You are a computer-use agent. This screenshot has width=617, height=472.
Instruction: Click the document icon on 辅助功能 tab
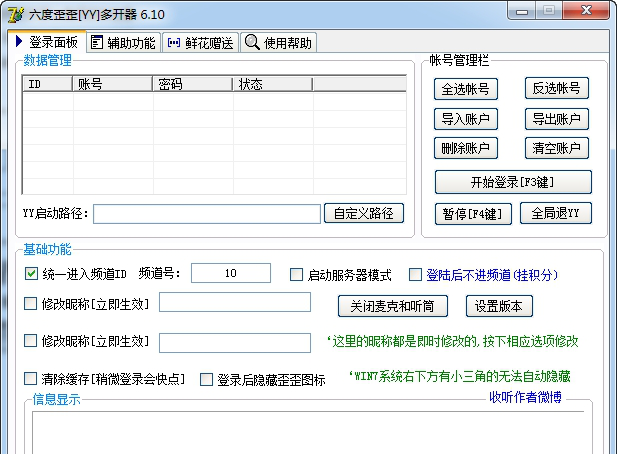tap(97, 42)
